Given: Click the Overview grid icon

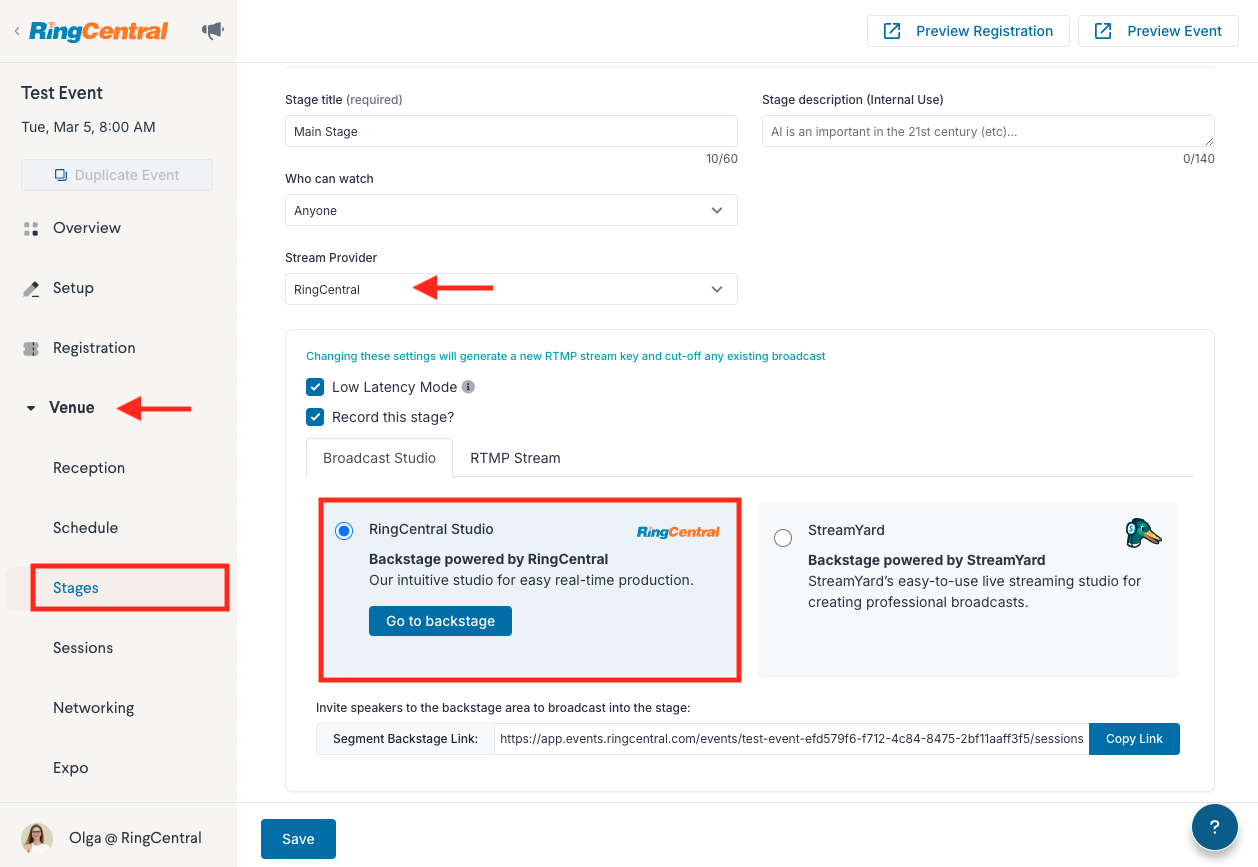Looking at the screenshot, I should pyautogui.click(x=31, y=228).
